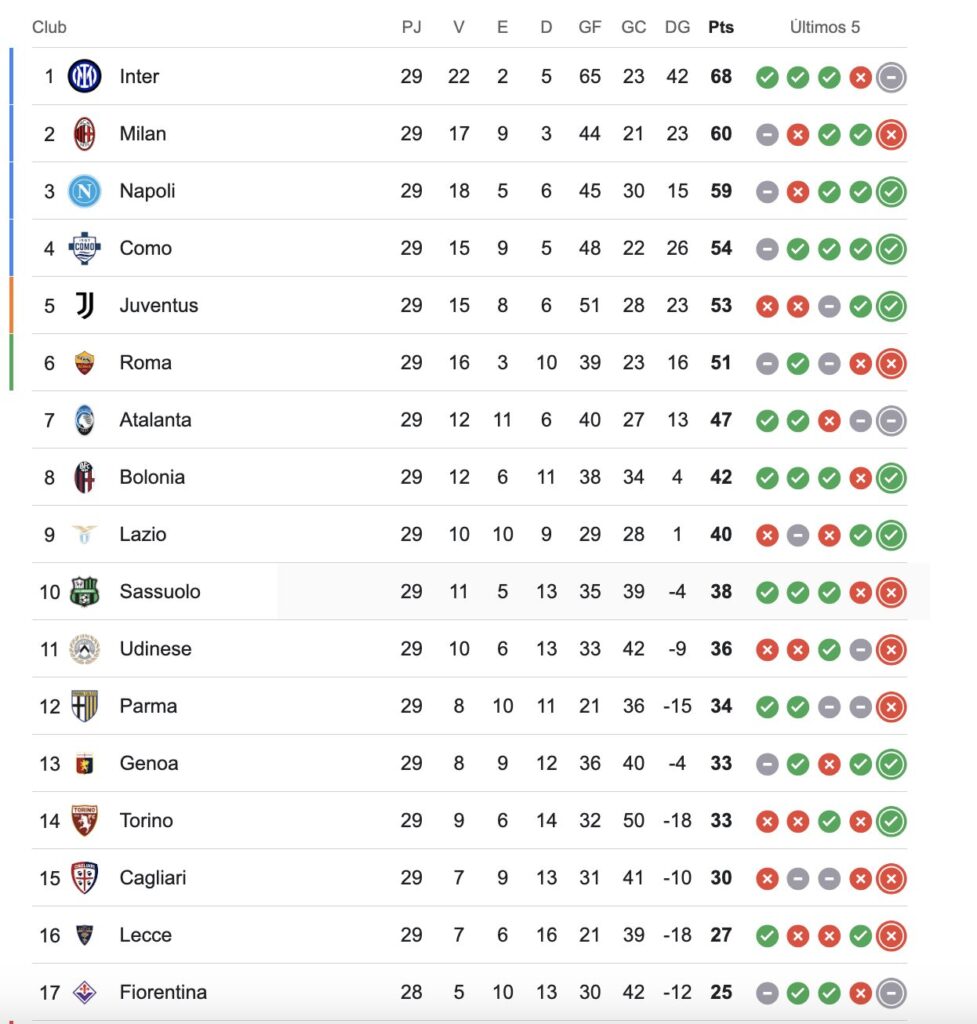Click the Club column header

coord(49,27)
